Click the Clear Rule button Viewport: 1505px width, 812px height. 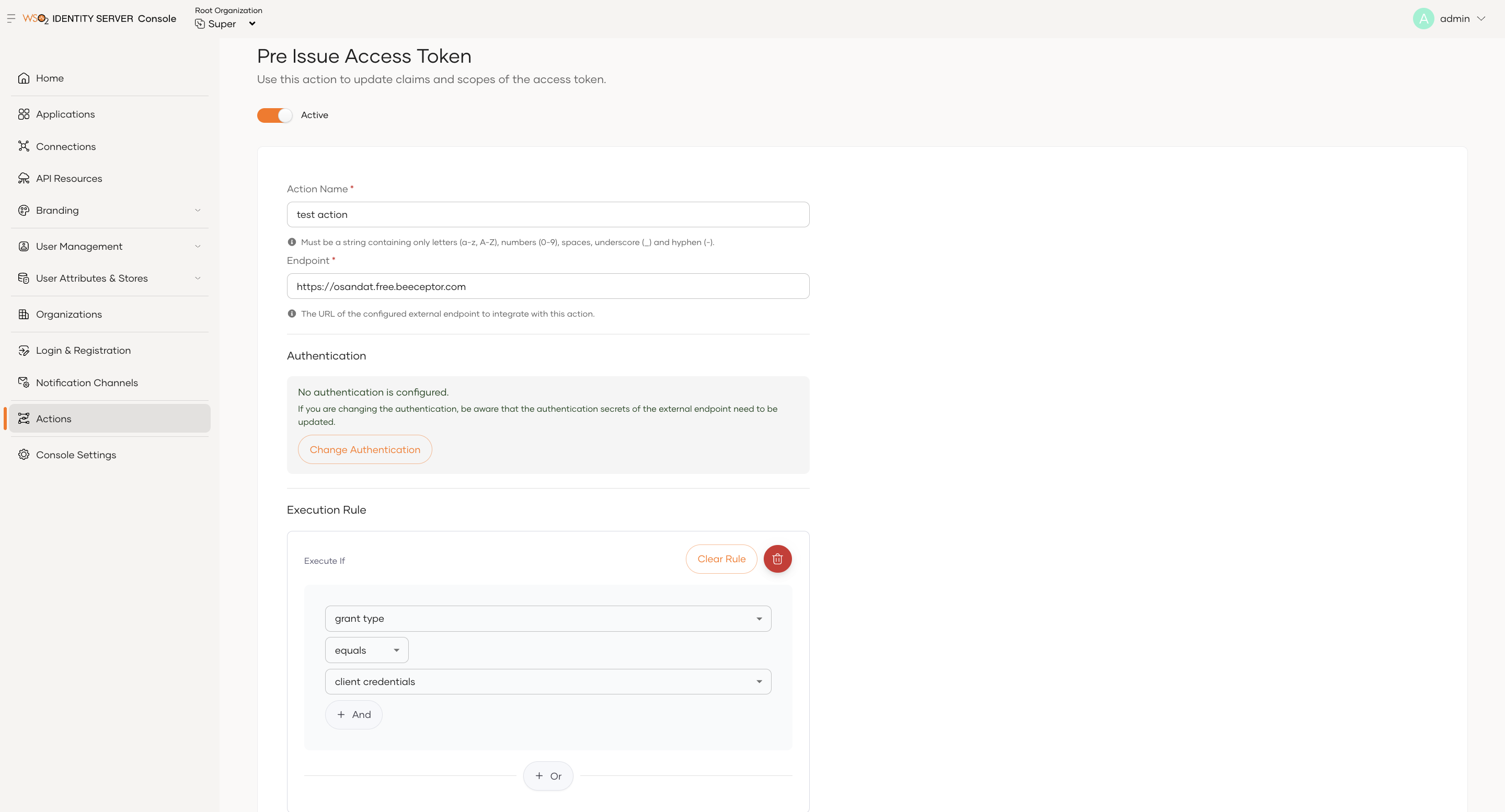(x=721, y=559)
